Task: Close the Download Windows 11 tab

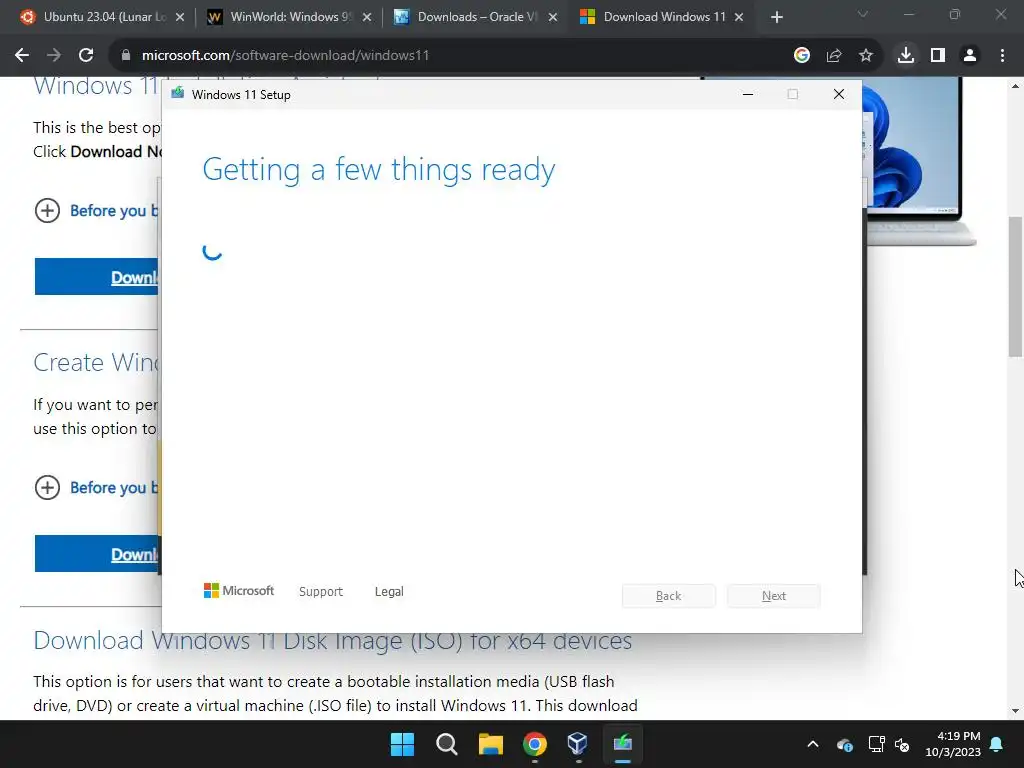Action: [739, 18]
